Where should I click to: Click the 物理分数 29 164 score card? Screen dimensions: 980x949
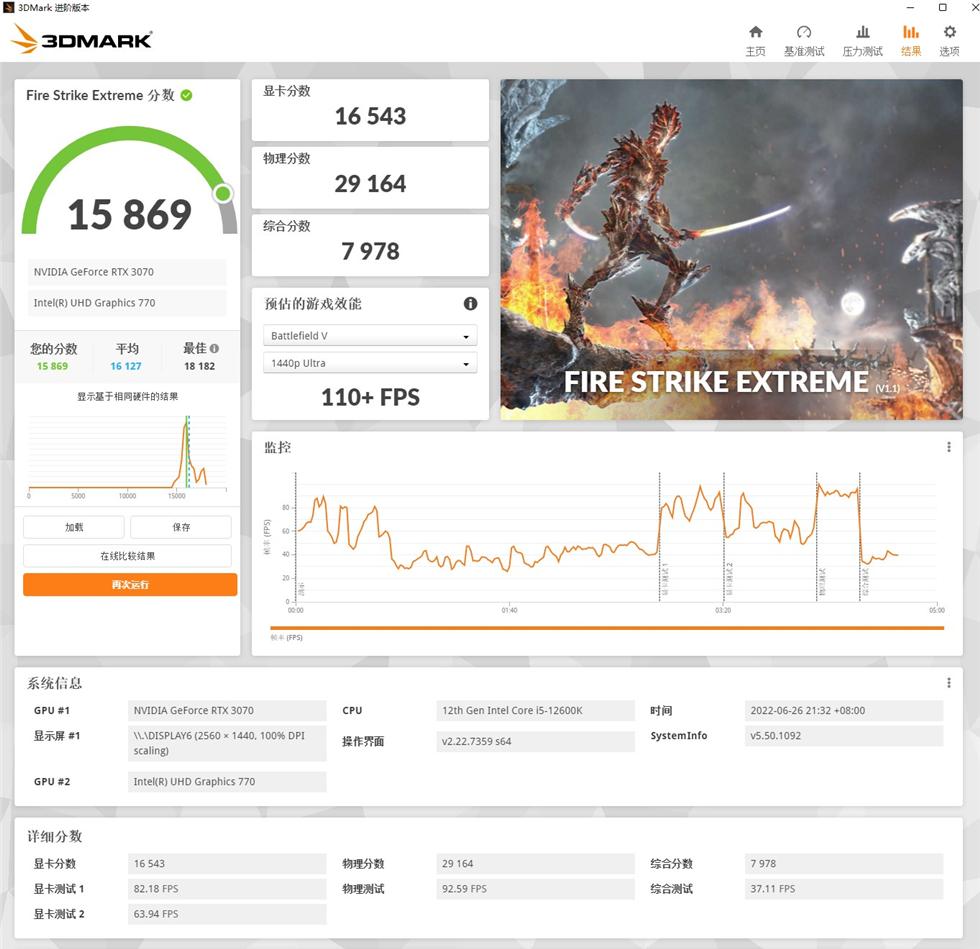370,178
